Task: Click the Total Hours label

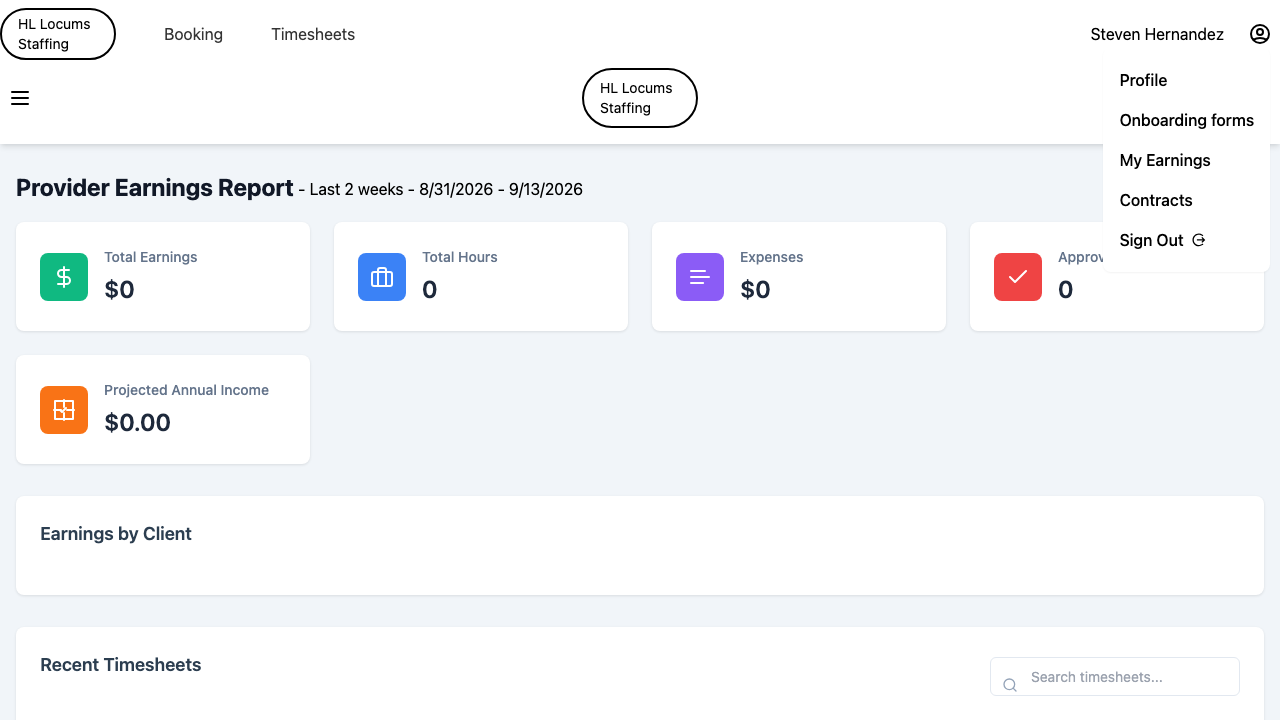Action: click(460, 257)
